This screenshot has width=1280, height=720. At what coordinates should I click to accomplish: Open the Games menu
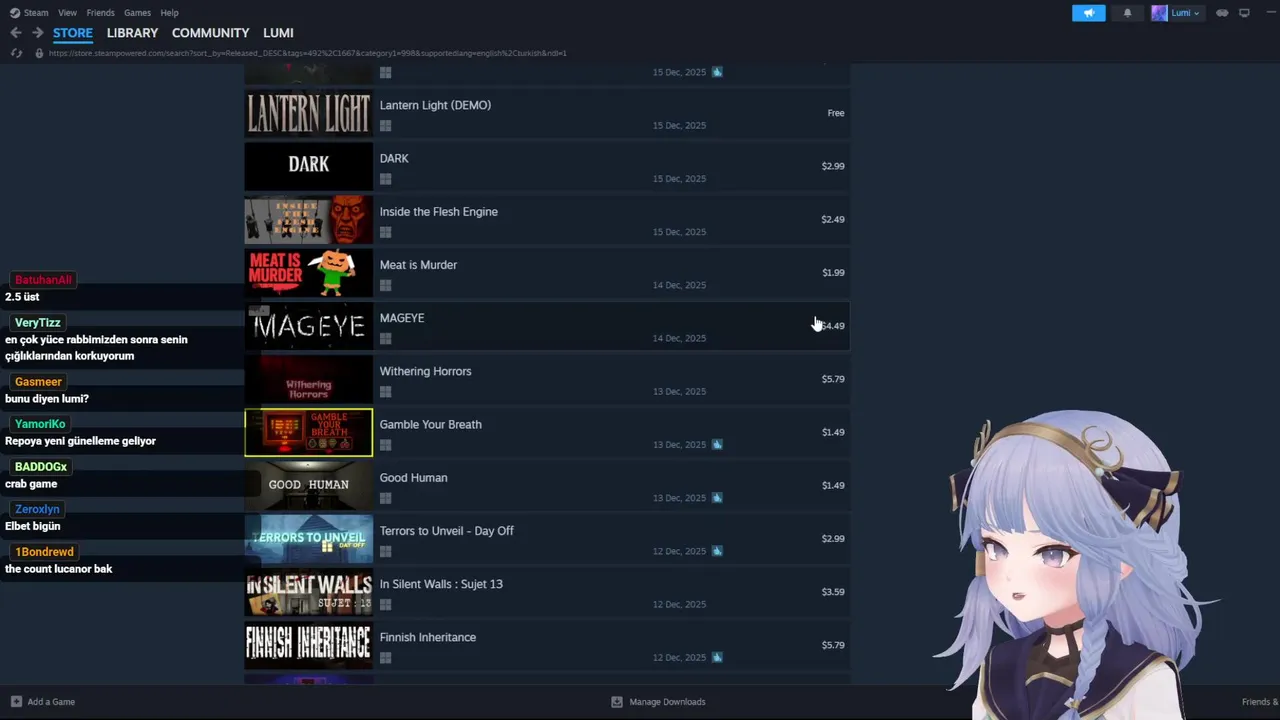pyautogui.click(x=137, y=13)
